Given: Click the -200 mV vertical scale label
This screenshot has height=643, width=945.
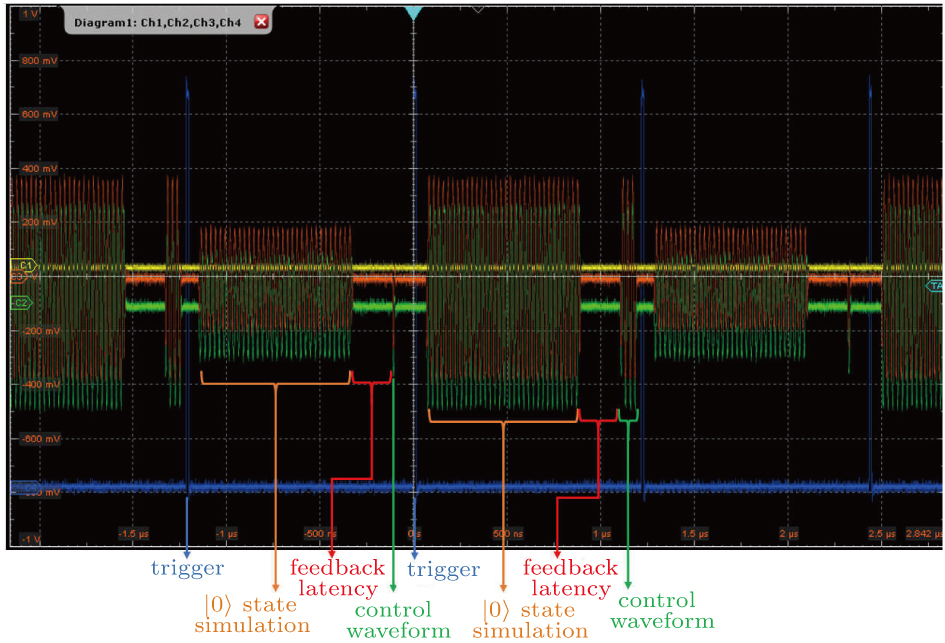Looking at the screenshot, I should (40, 331).
